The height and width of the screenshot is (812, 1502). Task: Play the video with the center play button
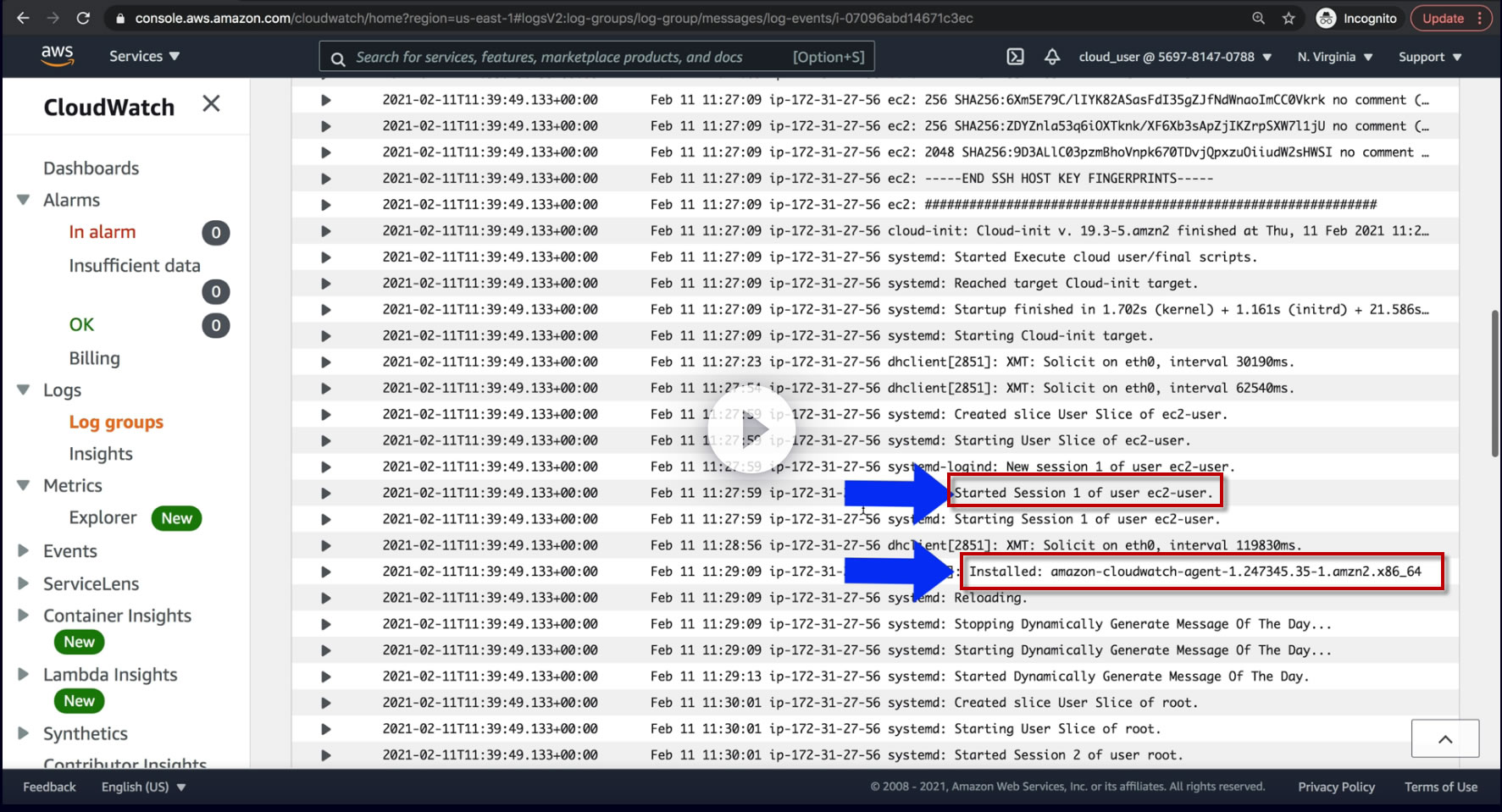coord(751,428)
